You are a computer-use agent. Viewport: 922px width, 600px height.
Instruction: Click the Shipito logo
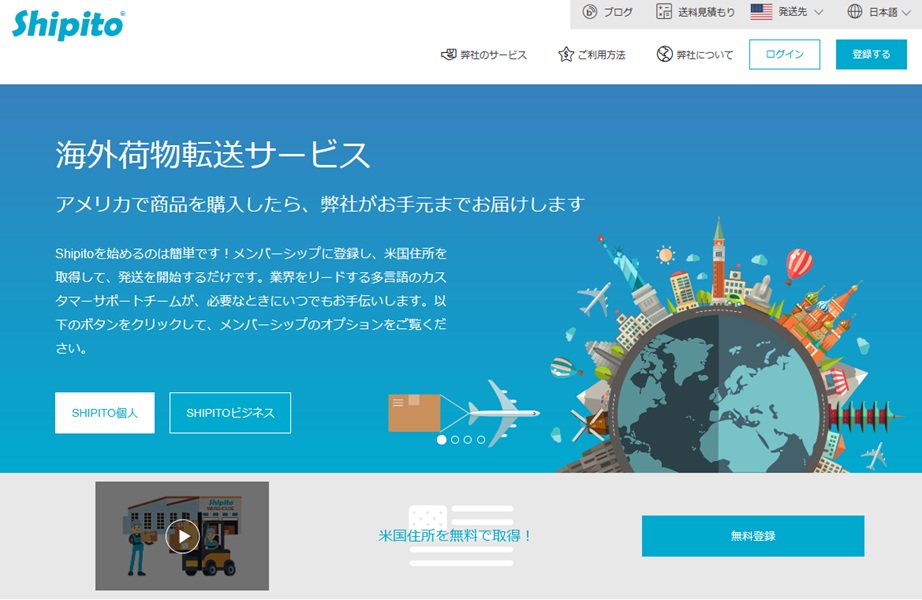68,24
